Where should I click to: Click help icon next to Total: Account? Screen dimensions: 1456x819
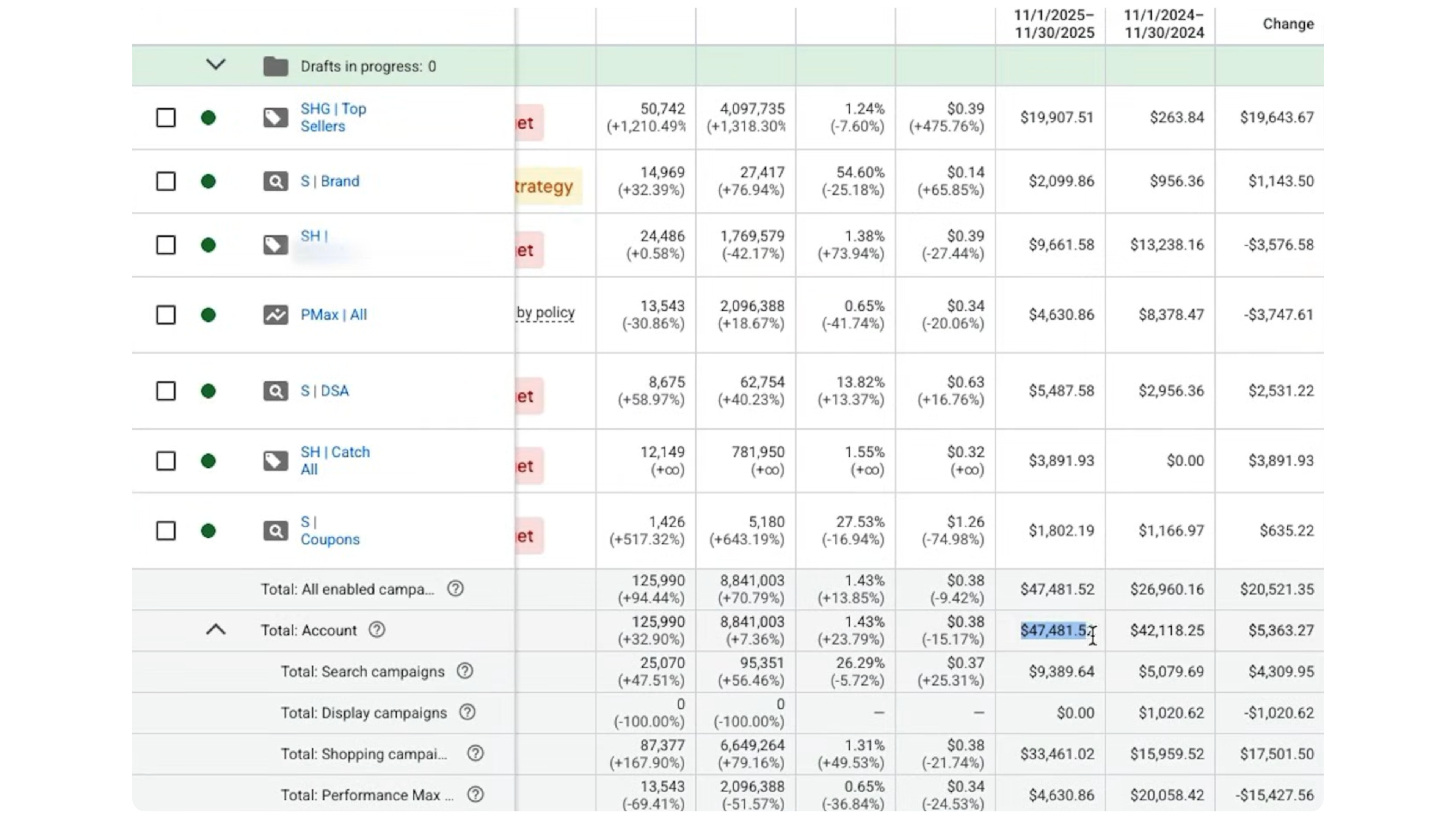click(377, 630)
